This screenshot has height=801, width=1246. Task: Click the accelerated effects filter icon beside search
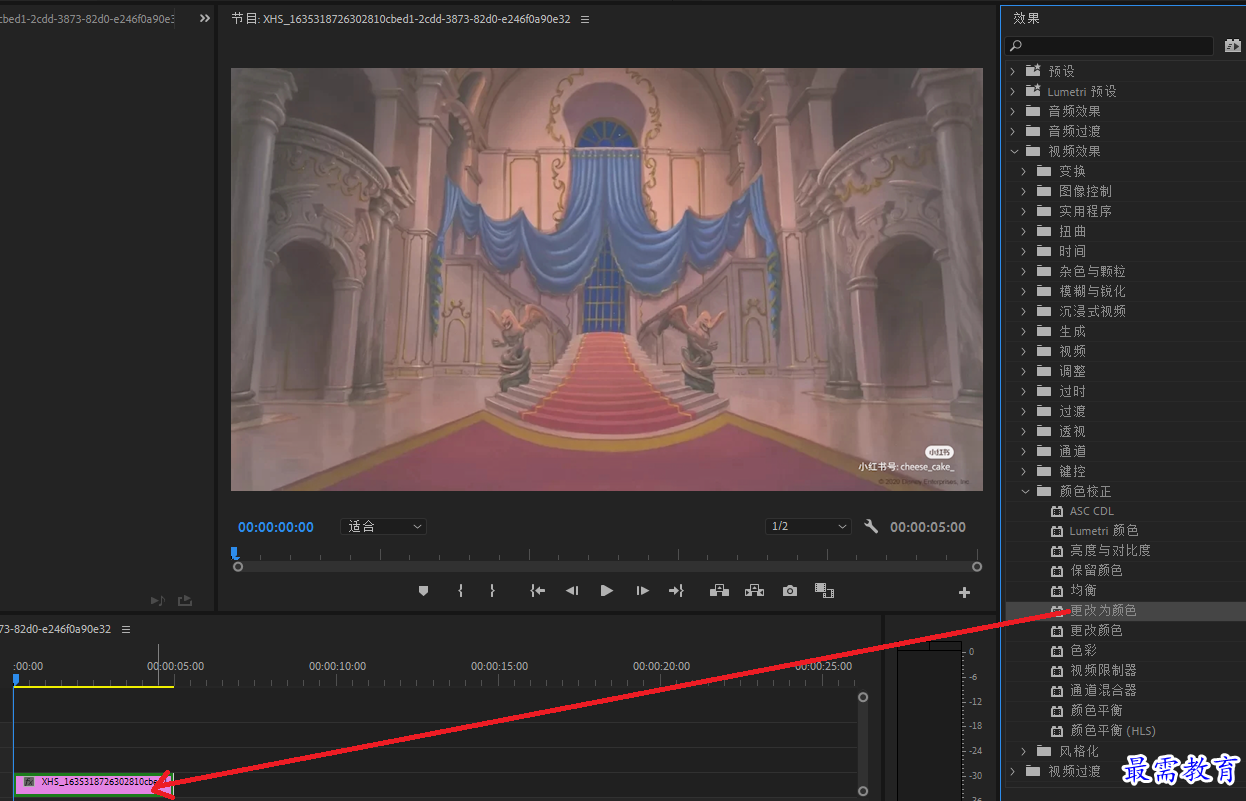(1233, 46)
